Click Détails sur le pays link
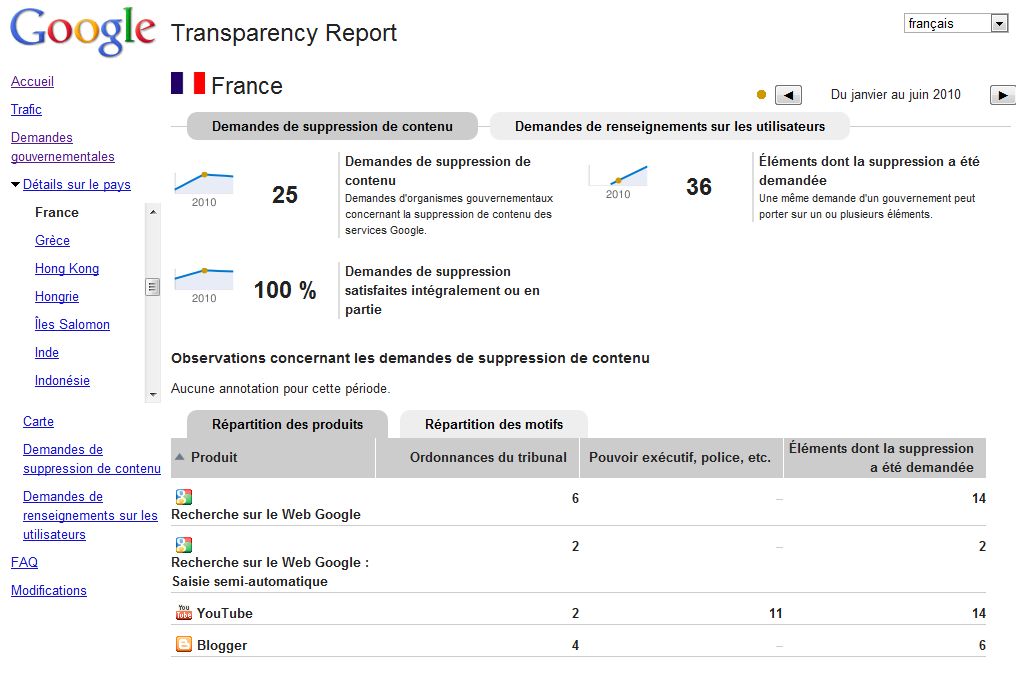The height and width of the screenshot is (673, 1018). 77,185
